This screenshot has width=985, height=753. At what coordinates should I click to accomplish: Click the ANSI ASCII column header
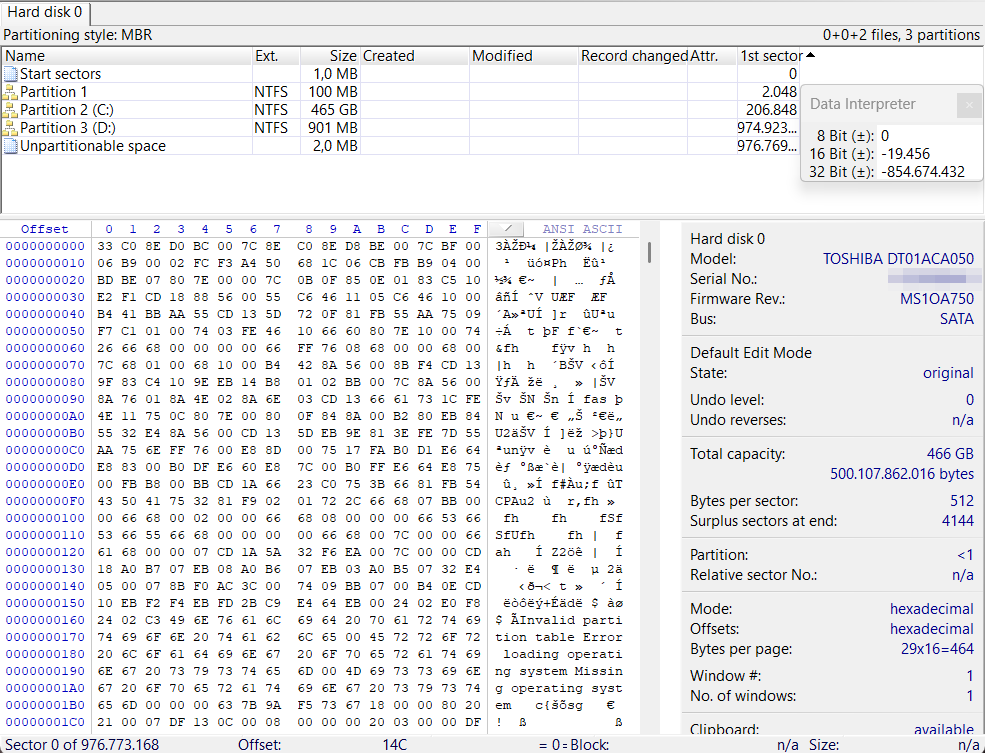[582, 229]
